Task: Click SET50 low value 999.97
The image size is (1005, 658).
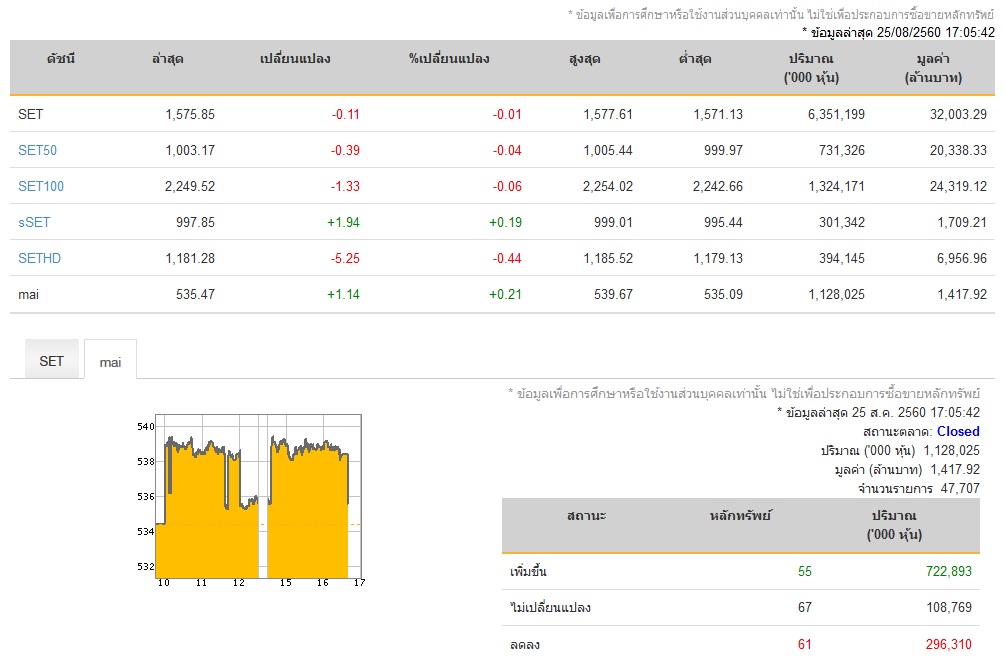Action: [x=723, y=150]
